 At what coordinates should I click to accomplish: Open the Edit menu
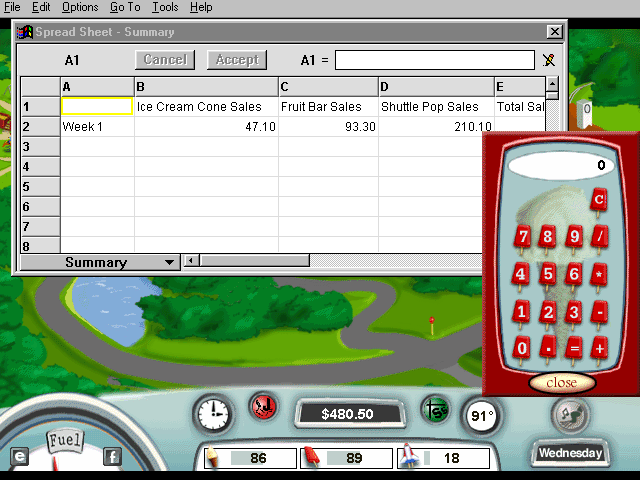click(x=41, y=7)
